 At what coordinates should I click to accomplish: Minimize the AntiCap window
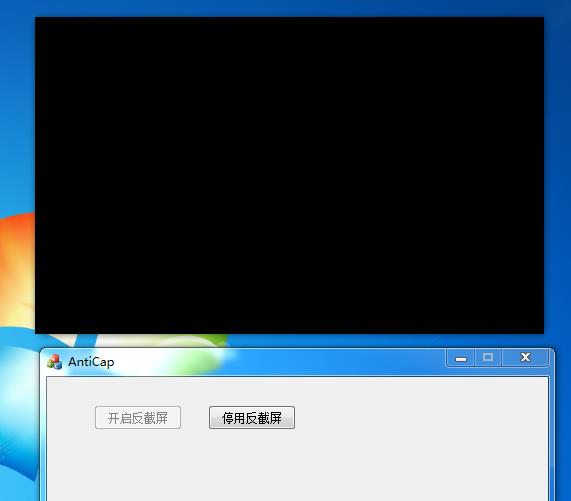(x=461, y=358)
